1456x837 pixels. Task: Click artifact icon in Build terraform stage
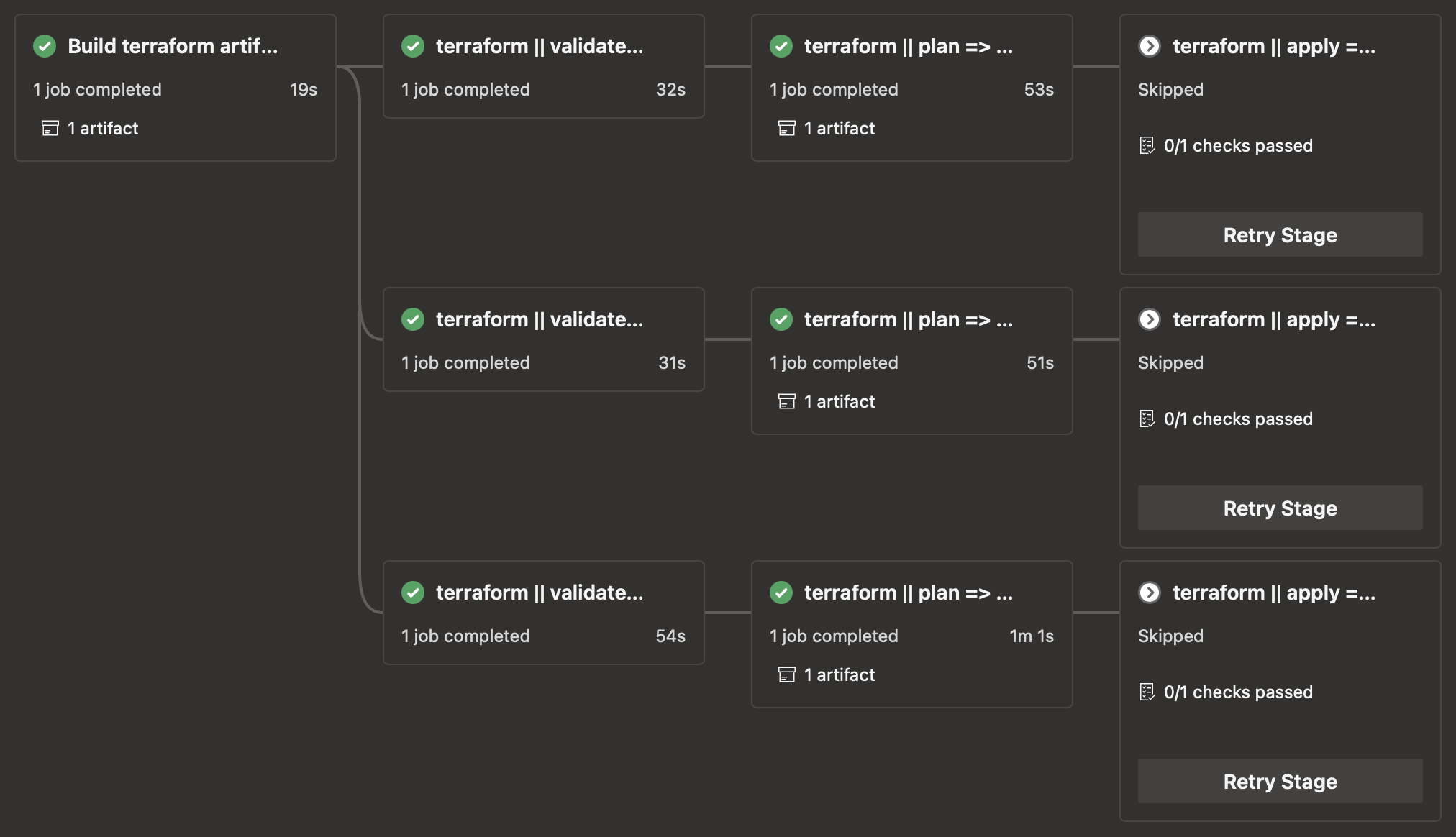[x=50, y=129]
